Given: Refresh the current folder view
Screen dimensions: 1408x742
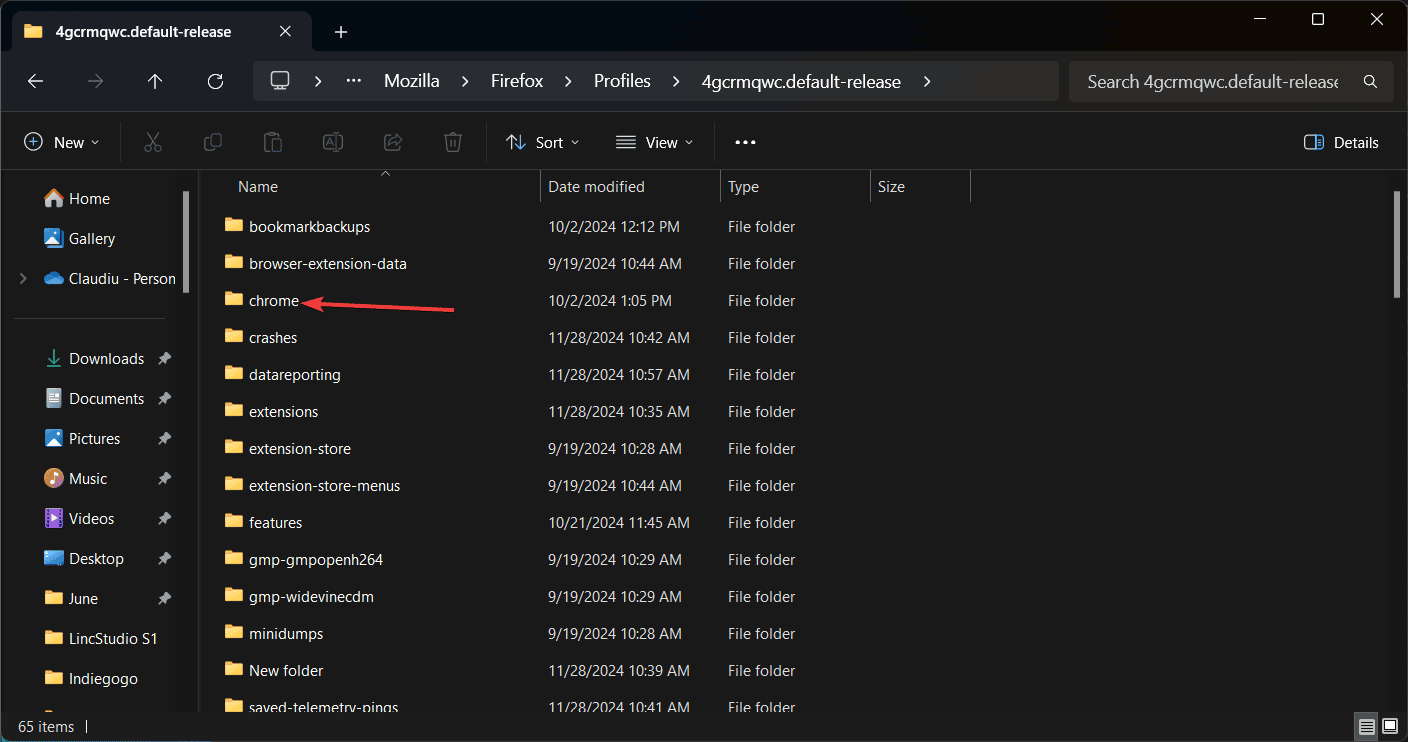Looking at the screenshot, I should point(215,82).
